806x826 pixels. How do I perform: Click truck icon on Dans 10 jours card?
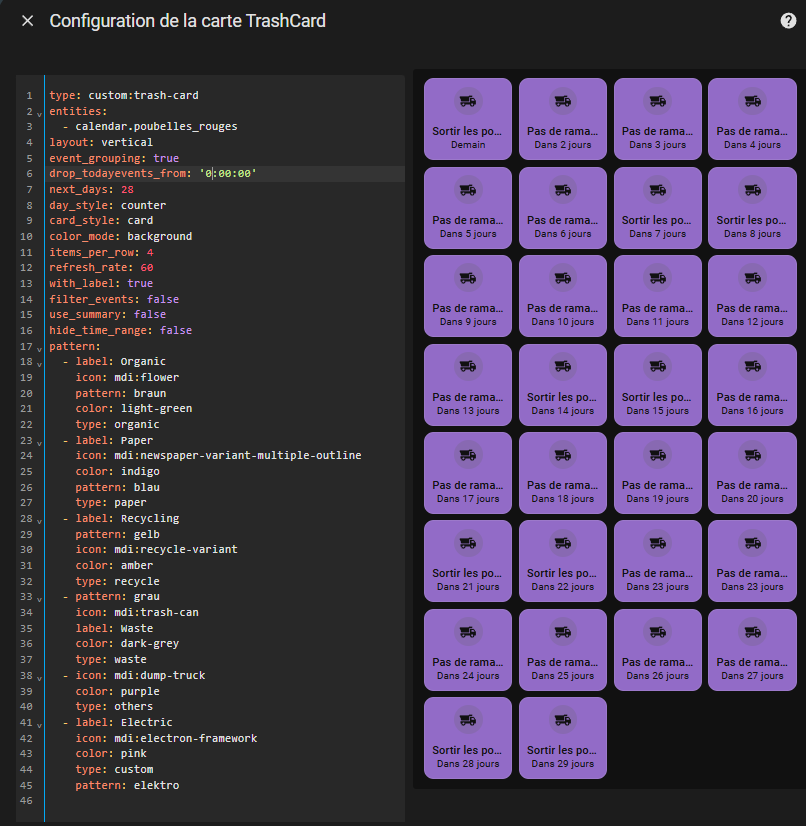coord(563,278)
